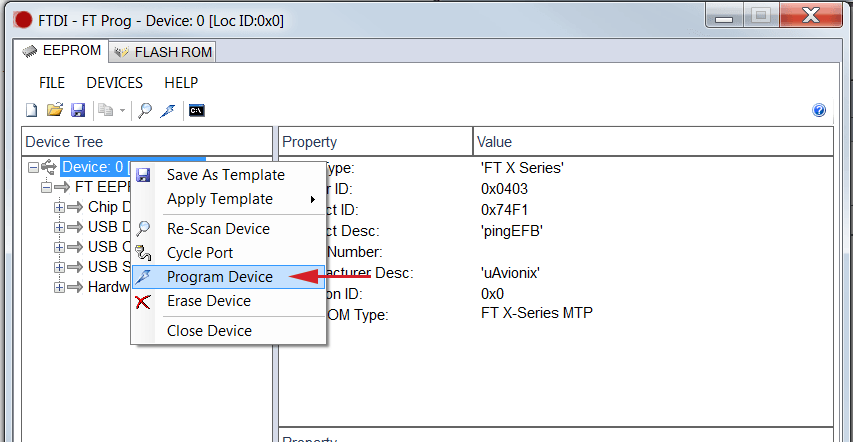Click the 0x0 location ID value

pos(492,294)
